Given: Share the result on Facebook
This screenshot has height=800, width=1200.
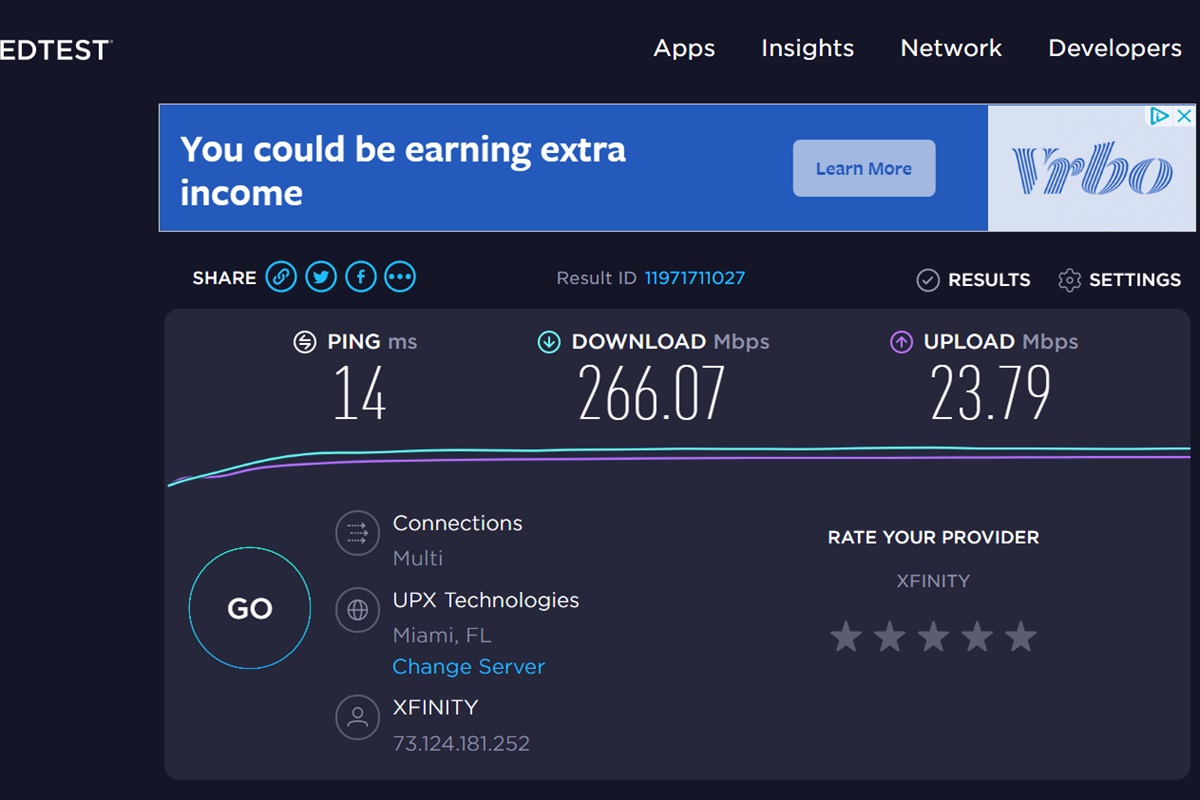Looking at the screenshot, I should (x=360, y=277).
